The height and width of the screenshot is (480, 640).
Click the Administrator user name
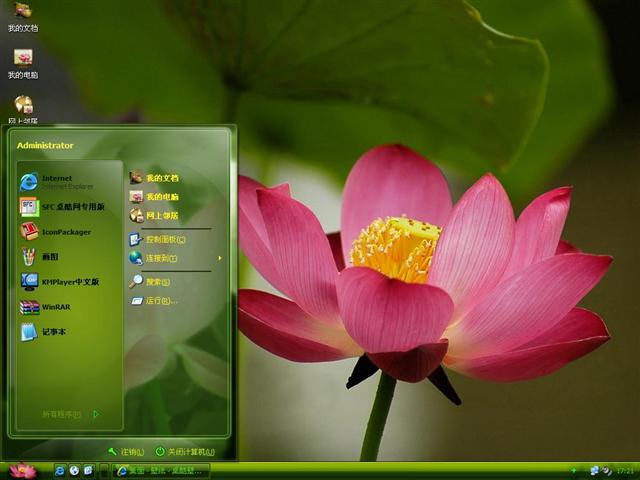tap(45, 145)
